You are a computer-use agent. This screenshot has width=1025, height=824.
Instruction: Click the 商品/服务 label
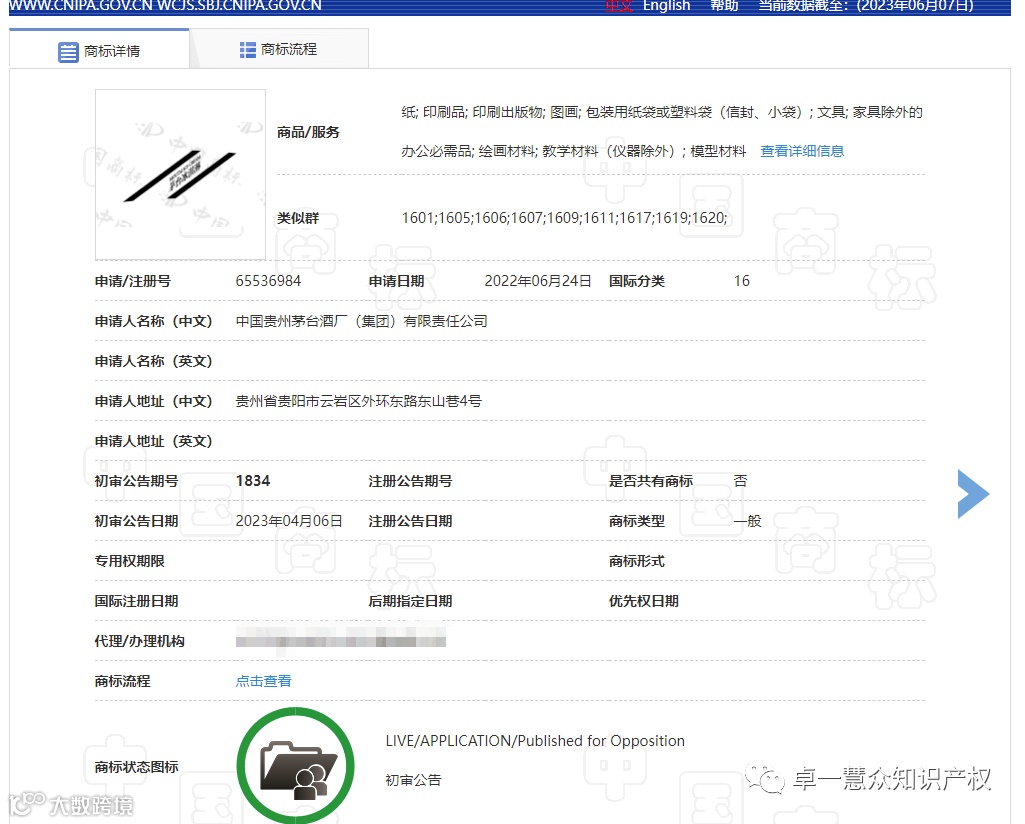point(308,132)
